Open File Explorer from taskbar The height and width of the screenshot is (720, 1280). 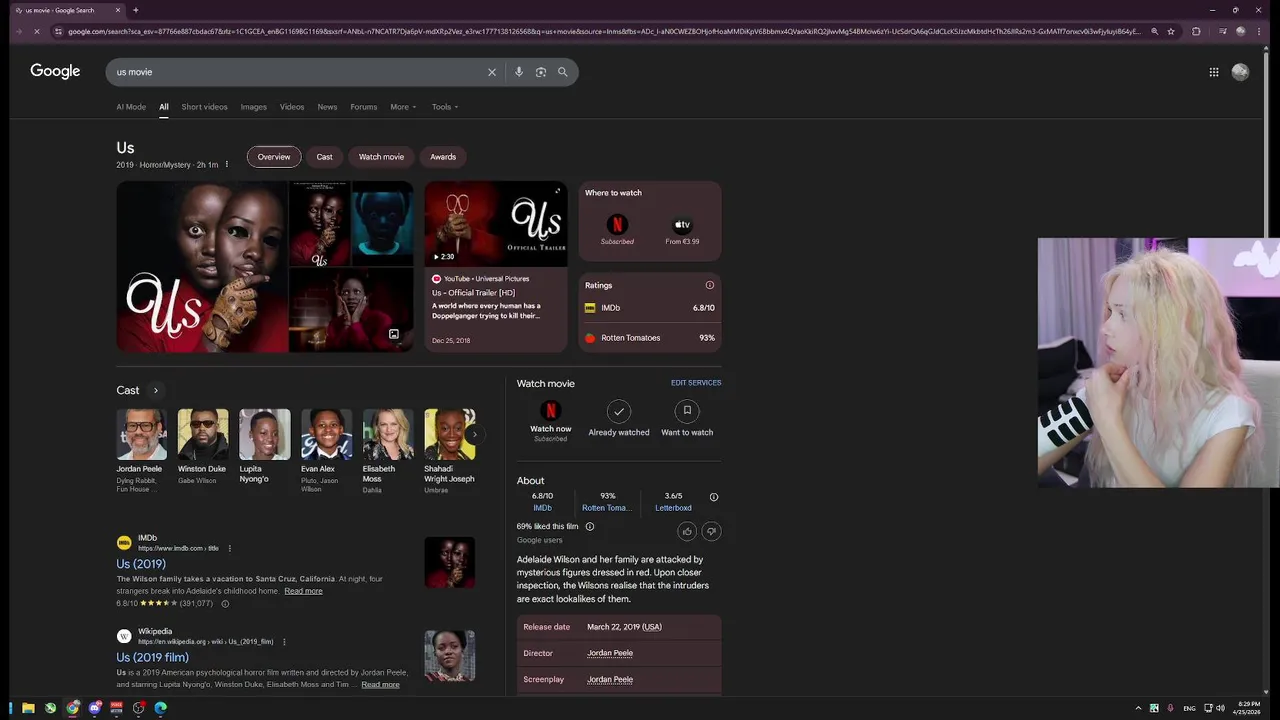pyautogui.click(x=28, y=708)
